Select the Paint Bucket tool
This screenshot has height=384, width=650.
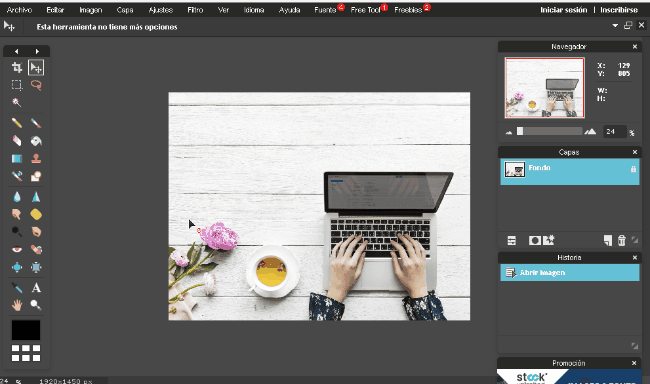36,141
